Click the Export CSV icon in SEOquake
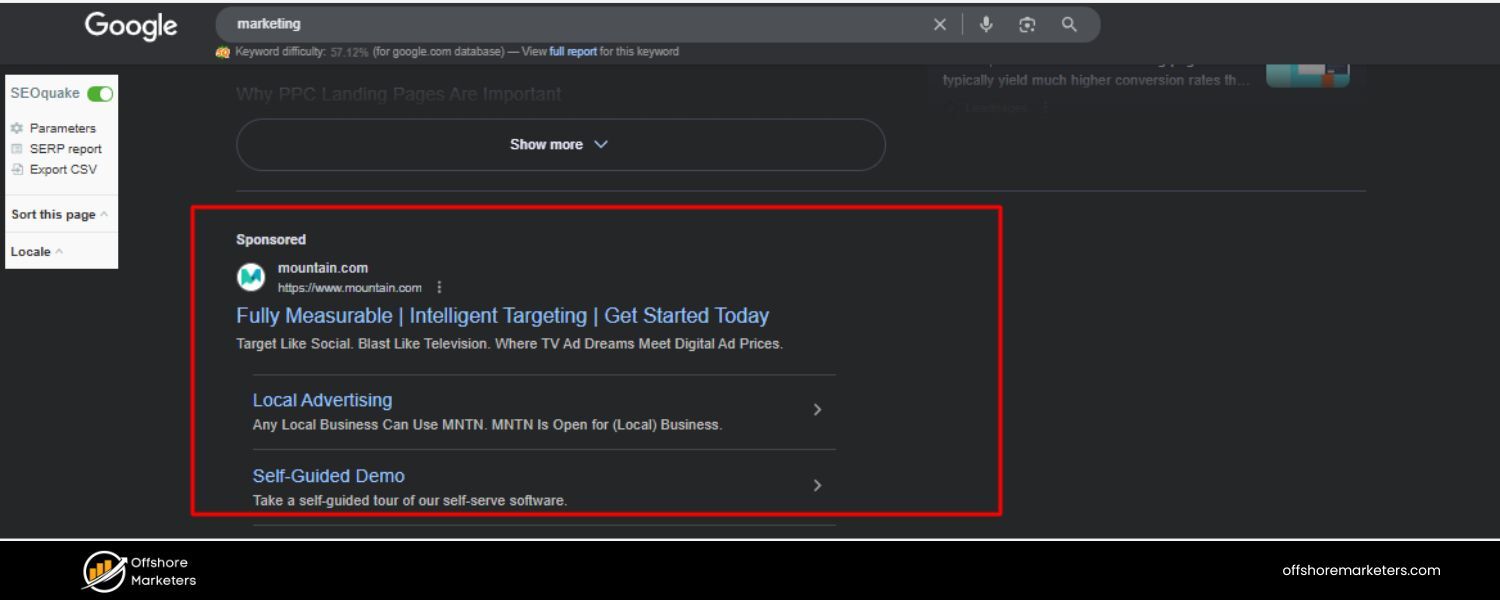This screenshot has height=600, width=1500. [15, 169]
